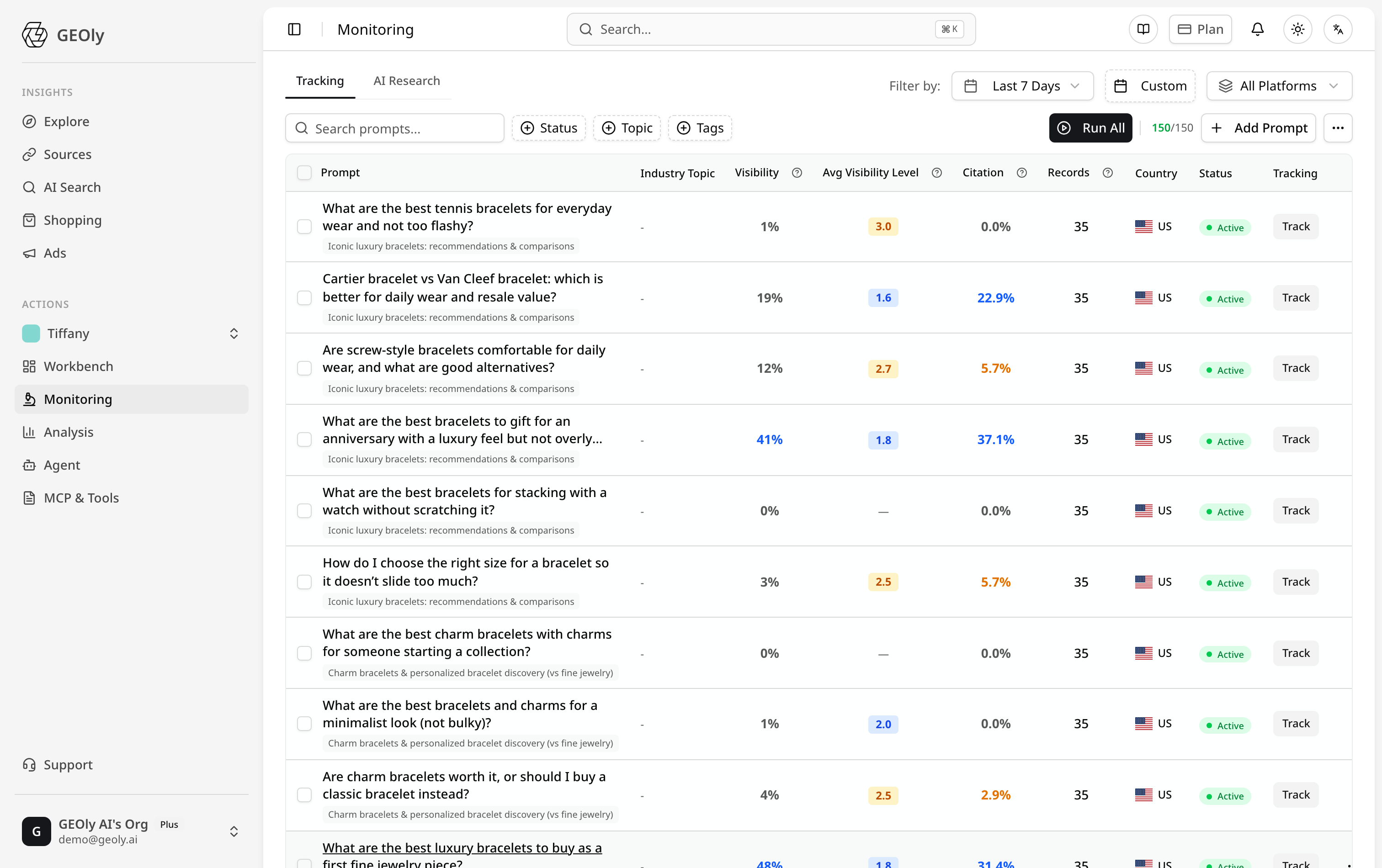
Task: Switch to the AI Research tab
Action: pyautogui.click(x=406, y=81)
